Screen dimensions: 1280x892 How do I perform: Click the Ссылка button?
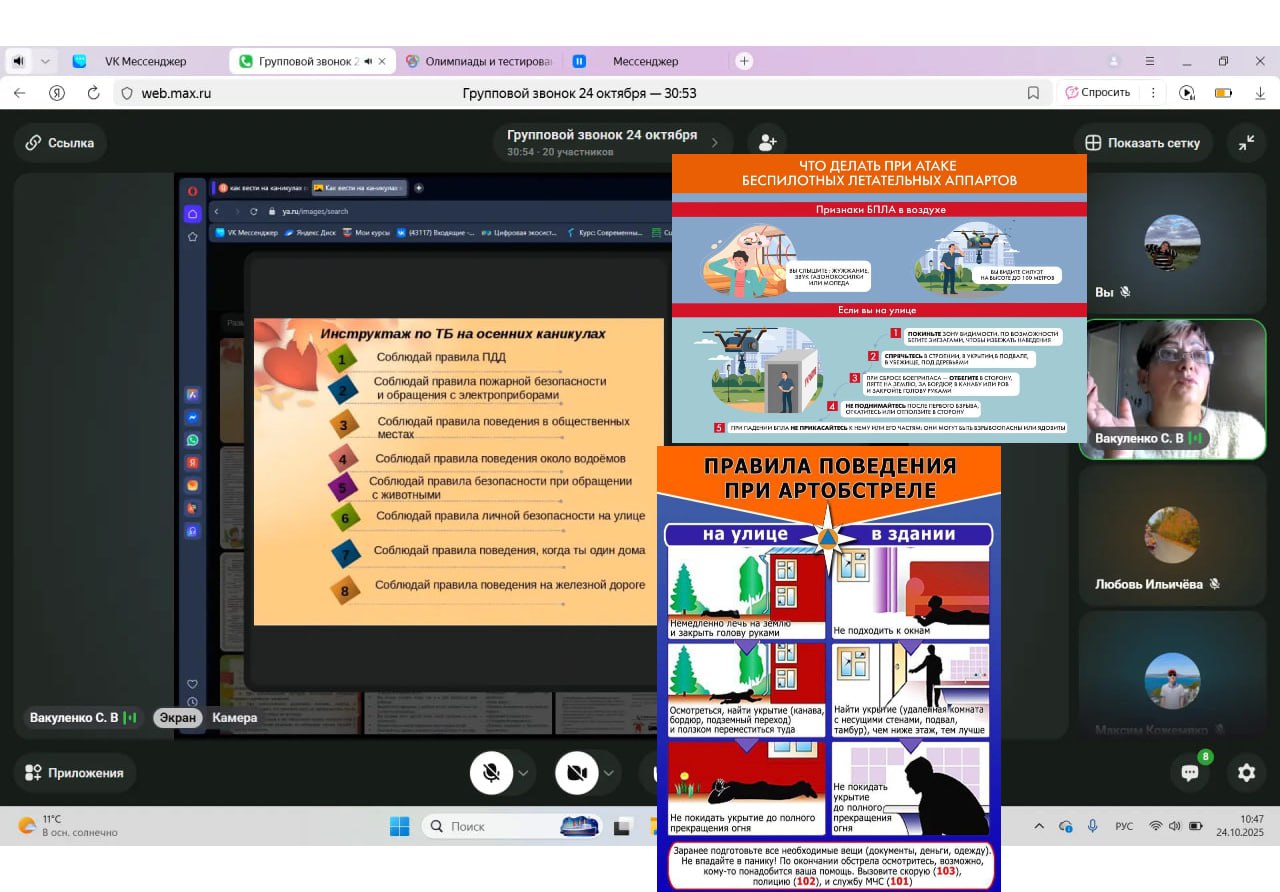pos(61,143)
